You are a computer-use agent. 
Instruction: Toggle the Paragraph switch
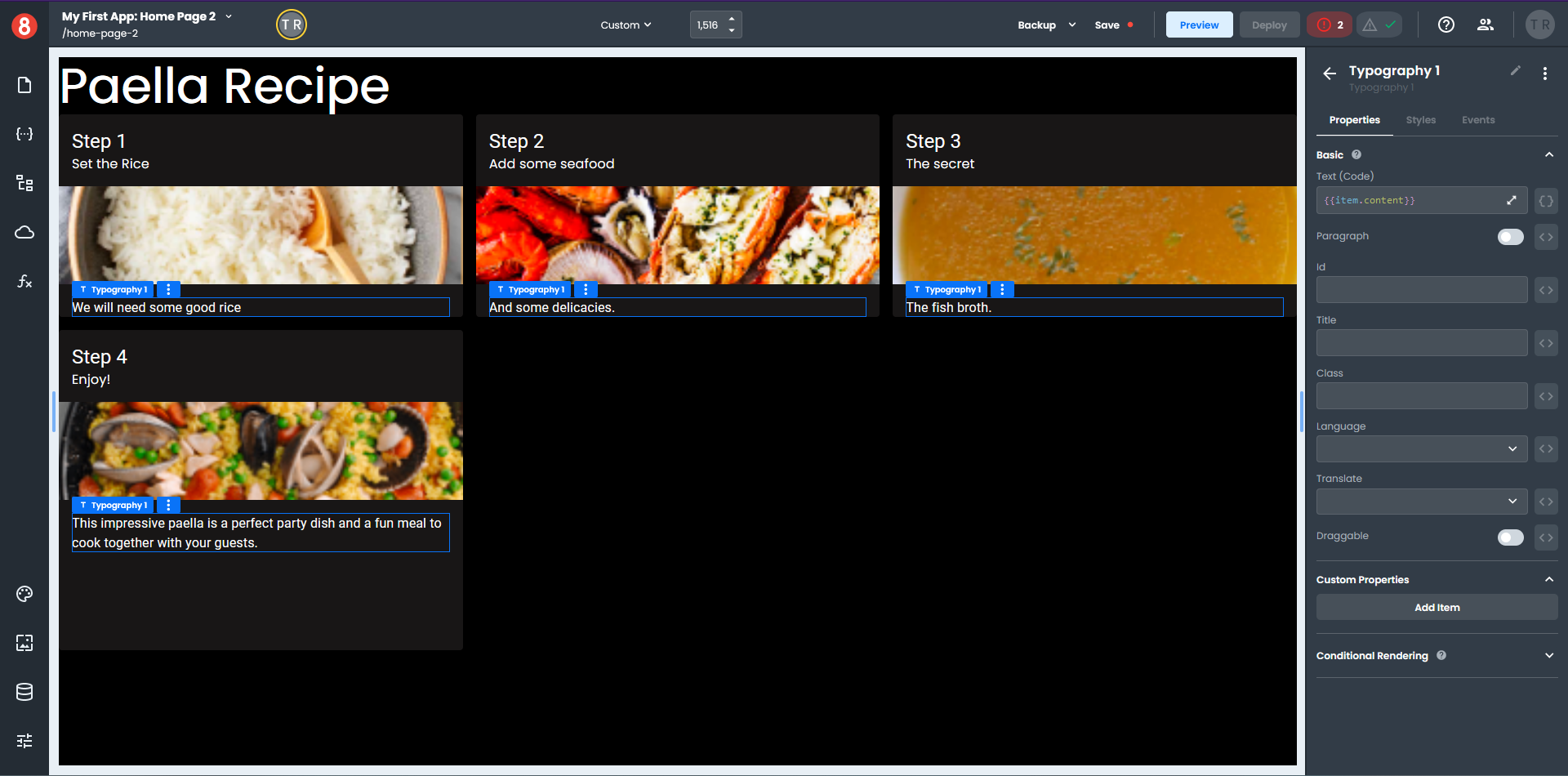pos(1510,237)
